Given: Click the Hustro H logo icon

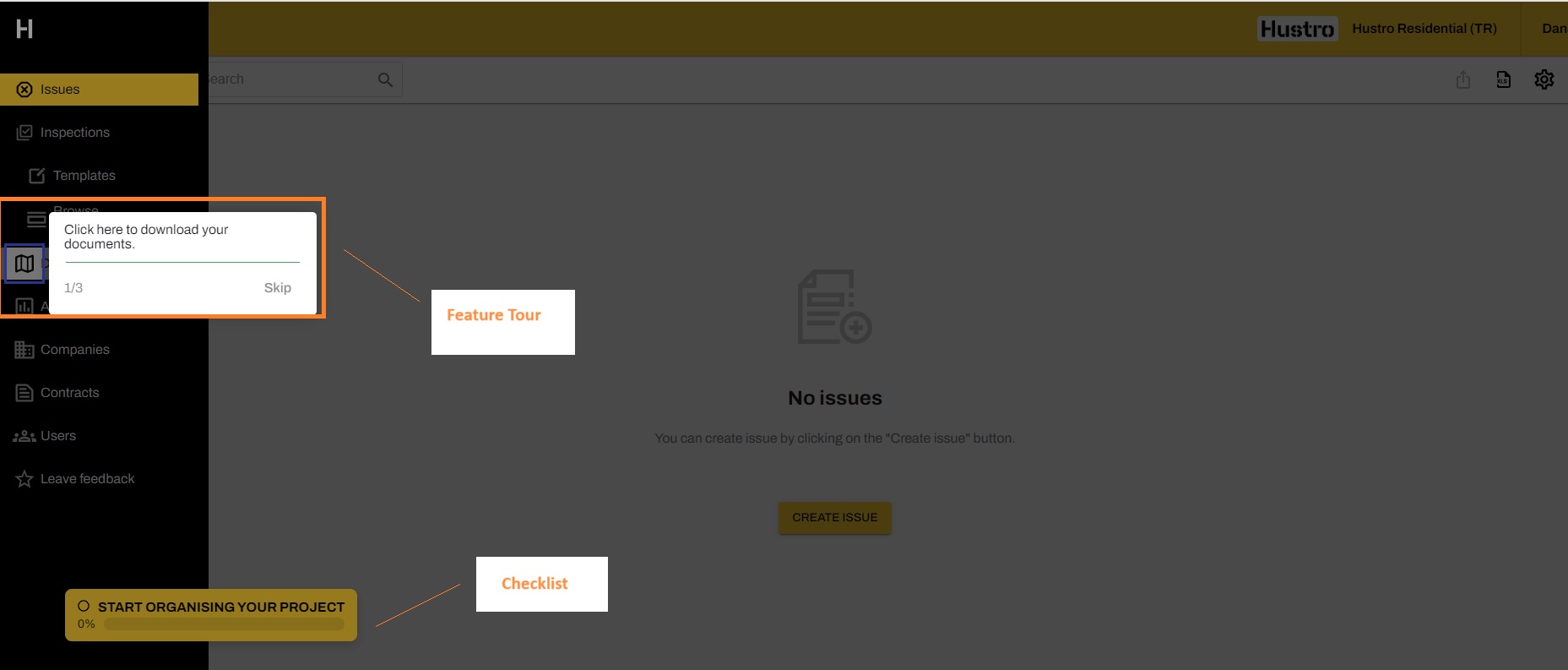Looking at the screenshot, I should pos(24,29).
